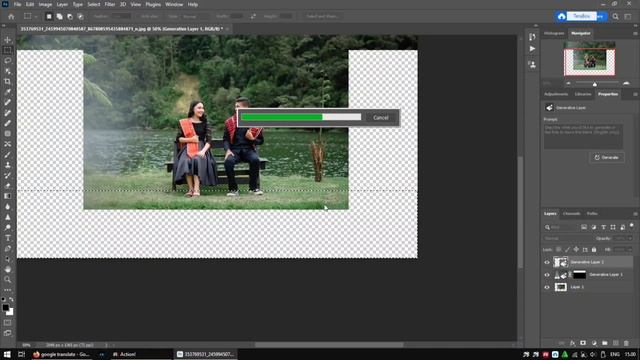
Task: Open the collapsed Actions play icon
Action: pos(532,49)
